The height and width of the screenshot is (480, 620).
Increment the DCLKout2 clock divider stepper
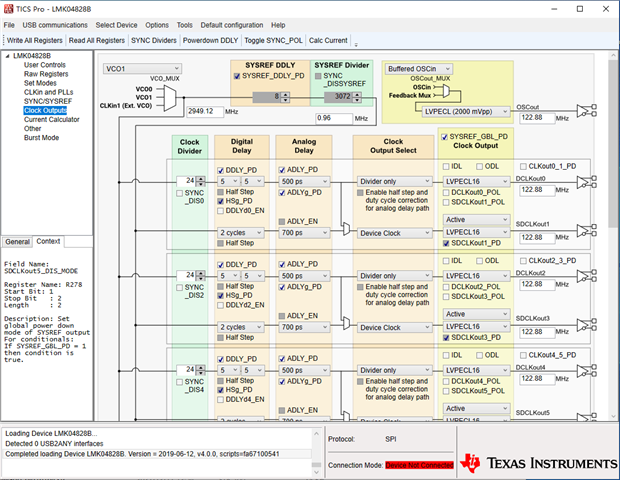[201, 273]
